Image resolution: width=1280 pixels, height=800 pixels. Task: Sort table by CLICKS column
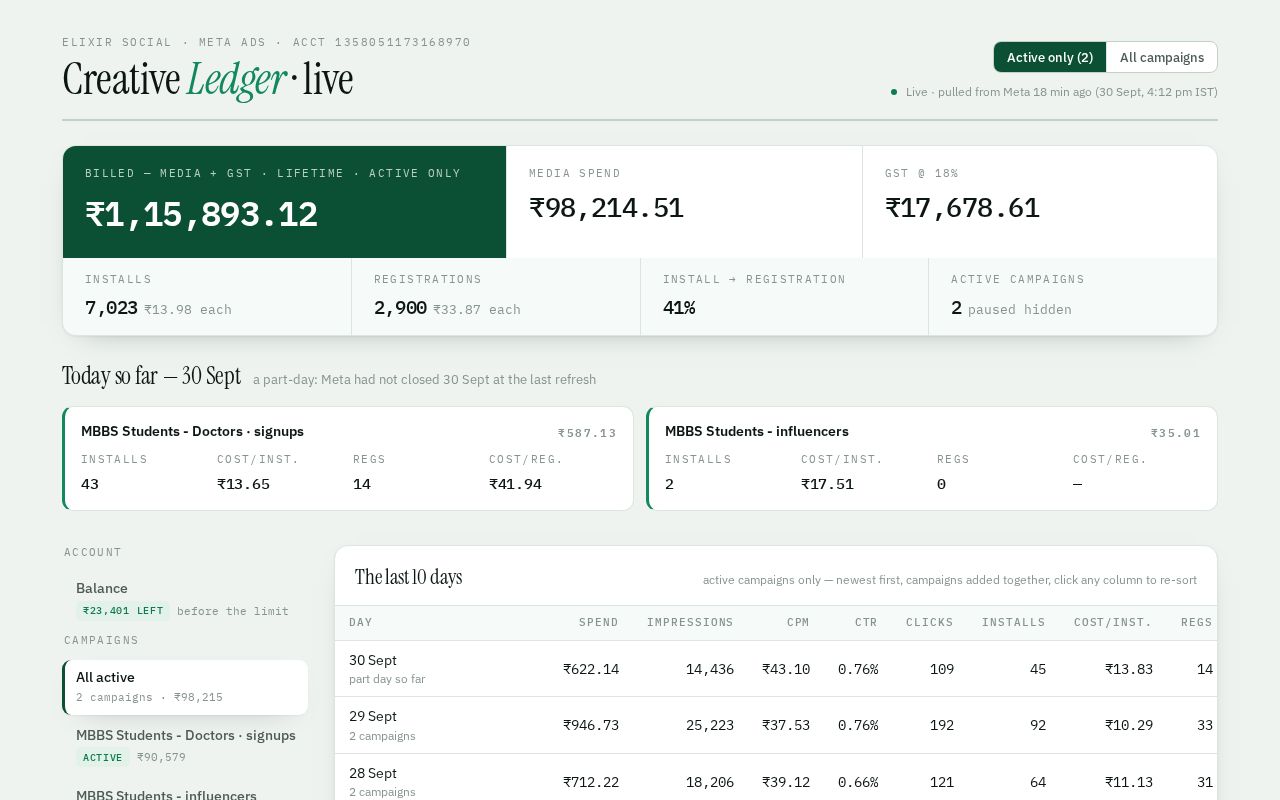coord(930,622)
